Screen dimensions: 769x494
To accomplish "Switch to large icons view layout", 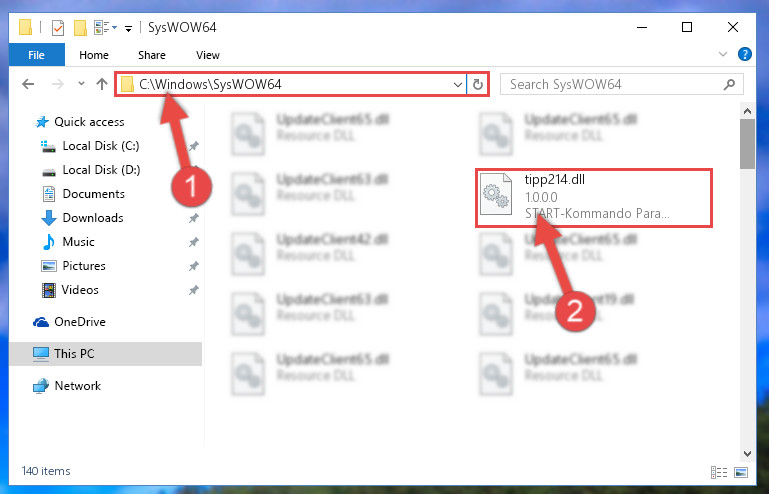I will point(741,472).
